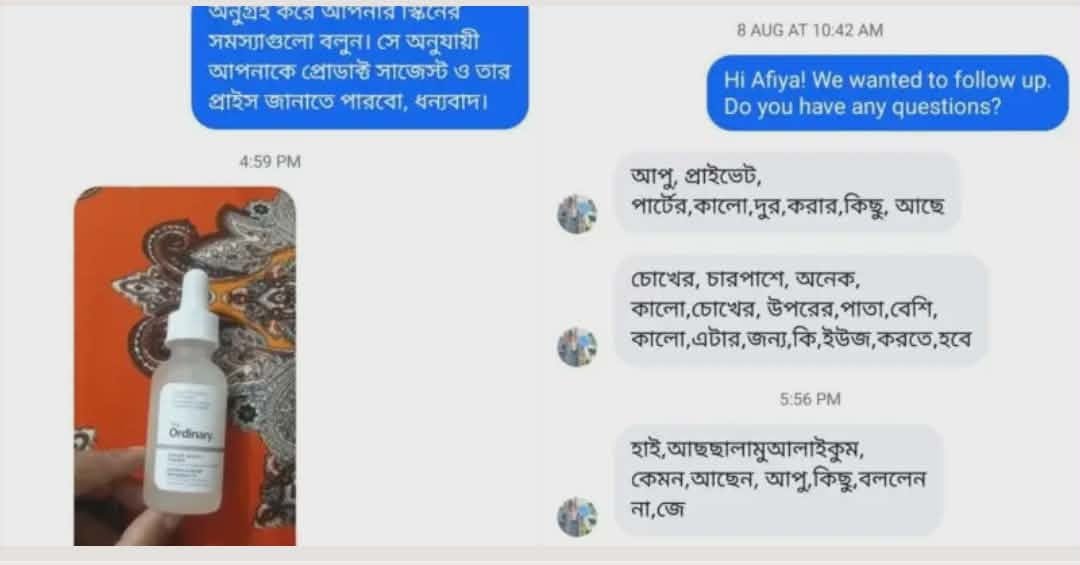Click avatar beside the "আপু, প্রাইভেট" message
The image size is (1080, 565).
[577, 214]
